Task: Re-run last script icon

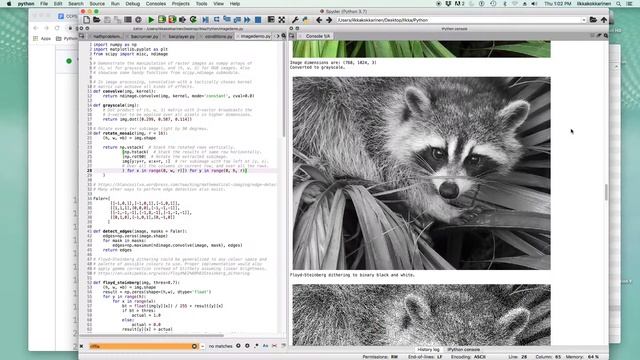Action: coord(193,20)
